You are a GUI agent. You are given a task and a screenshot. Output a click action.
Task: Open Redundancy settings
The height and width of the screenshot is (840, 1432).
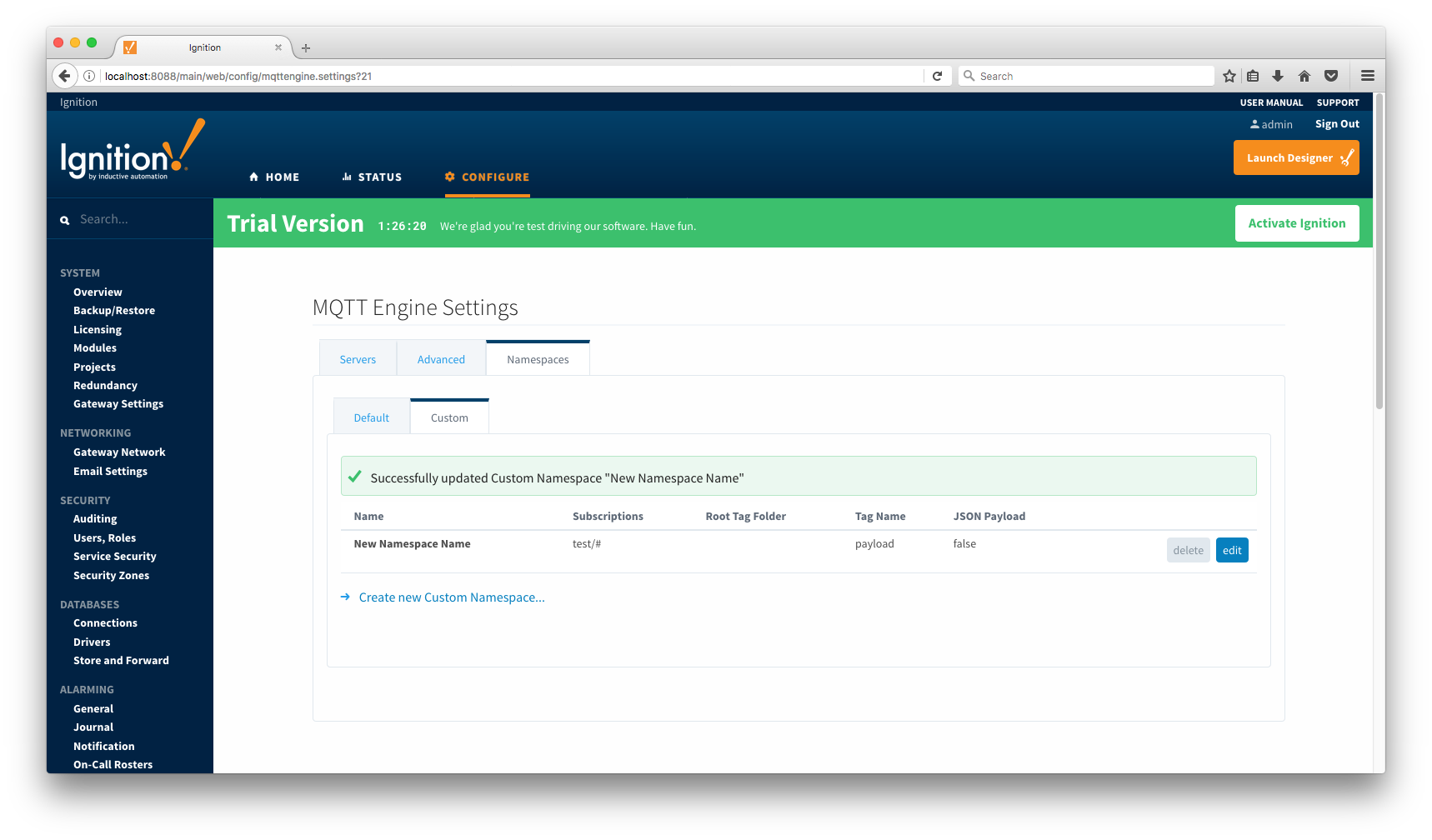pyautogui.click(x=105, y=386)
